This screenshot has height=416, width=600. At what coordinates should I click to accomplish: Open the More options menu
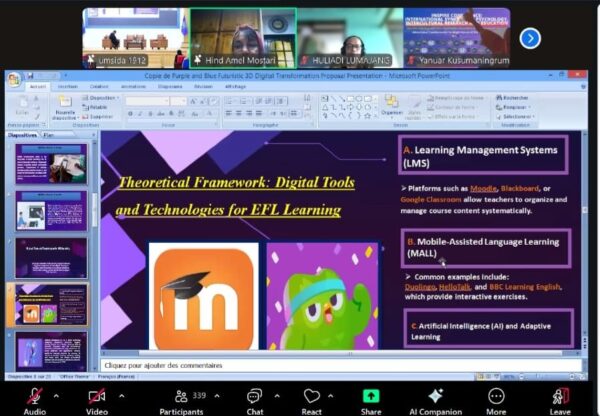pyautogui.click(x=496, y=395)
